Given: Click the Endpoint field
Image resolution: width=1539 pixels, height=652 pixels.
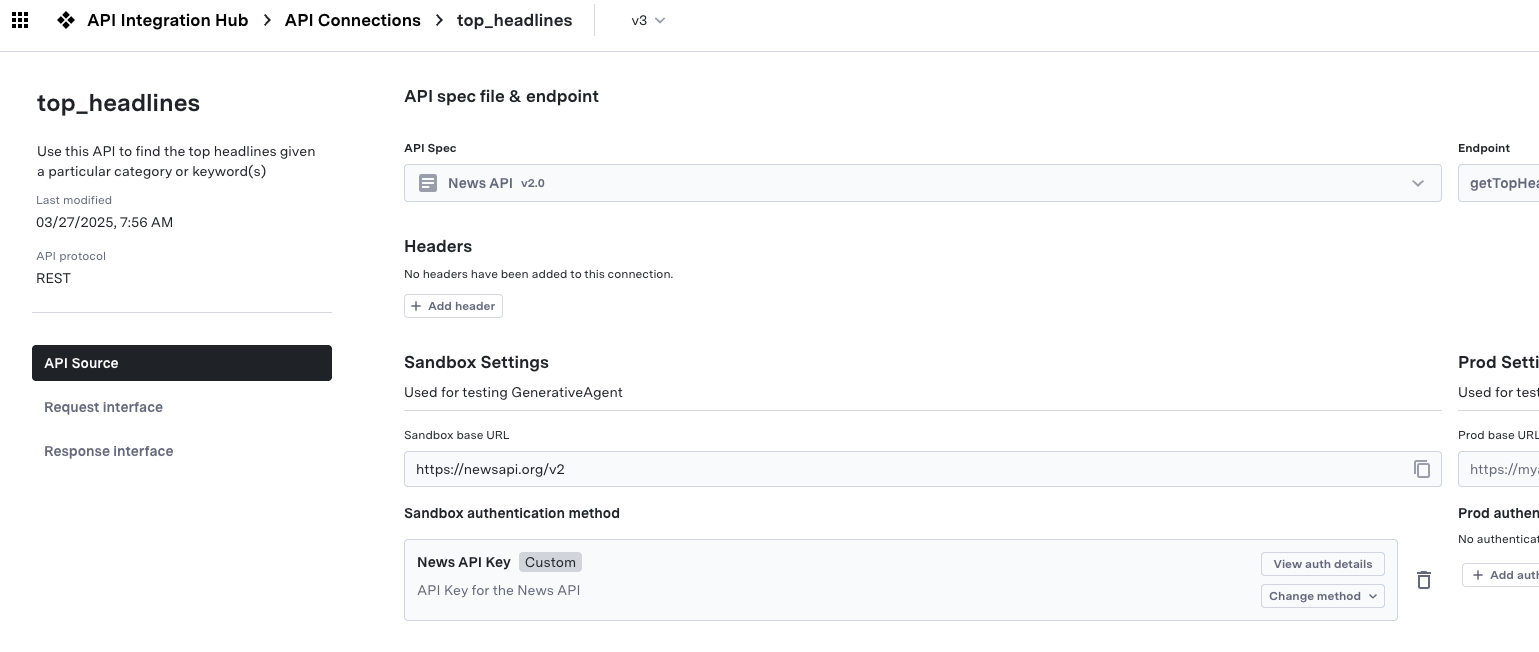Looking at the screenshot, I should tap(1500, 183).
